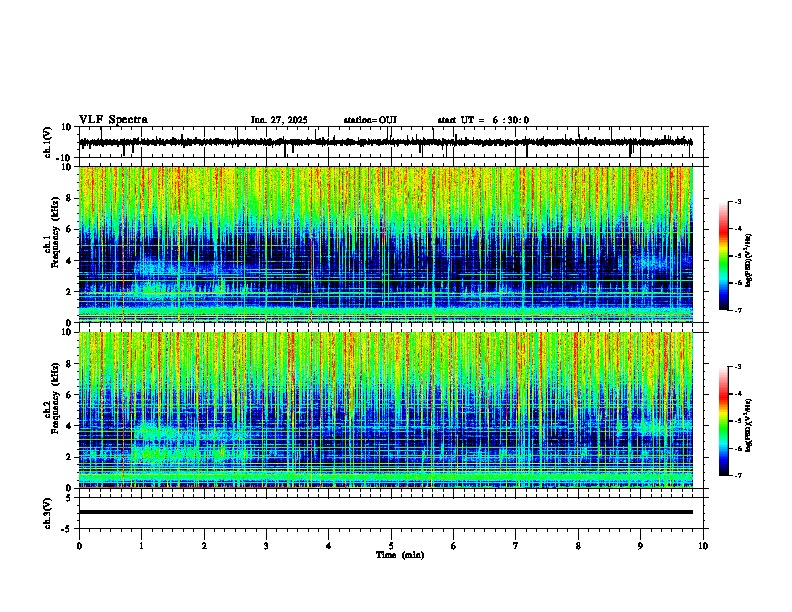Click the "ch.1(V)" waveform axis label
The width and height of the screenshot is (792, 612).
pyautogui.click(x=48, y=141)
